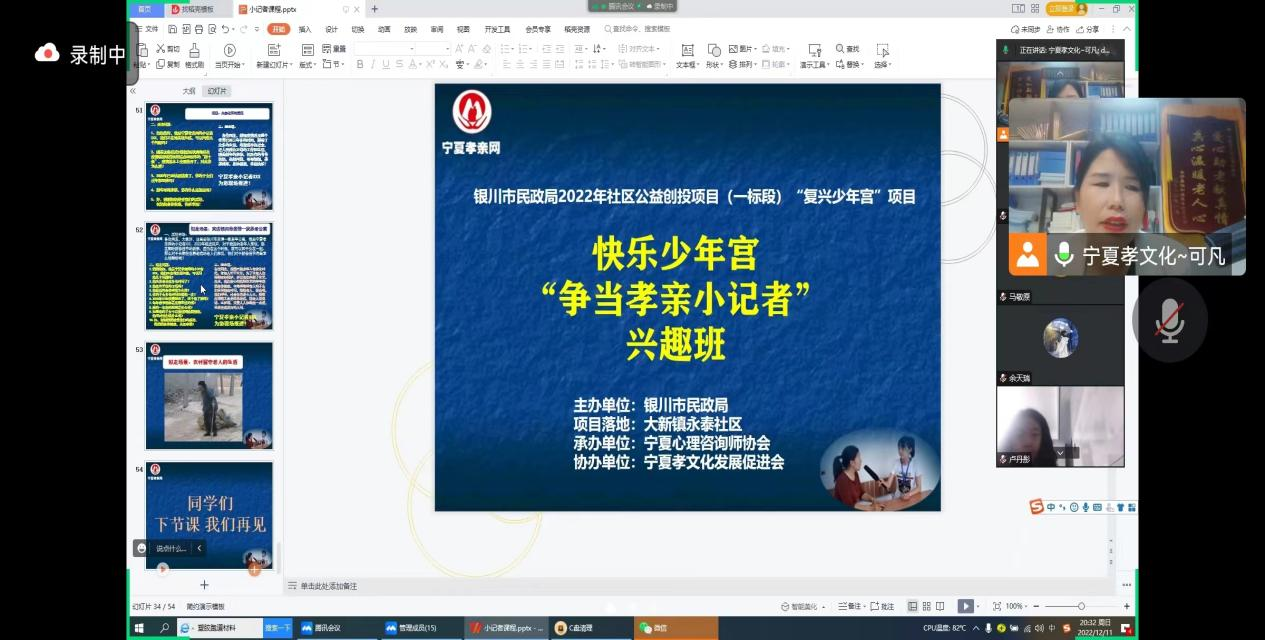Switch to slide sorter view in status bar

[x=928, y=606]
